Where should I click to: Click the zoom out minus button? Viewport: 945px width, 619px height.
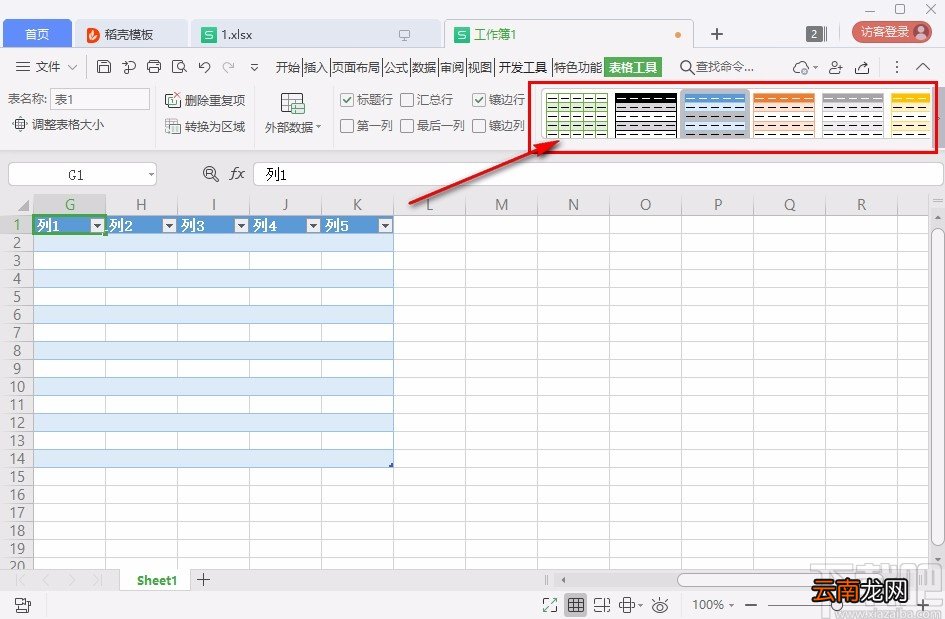point(751,605)
